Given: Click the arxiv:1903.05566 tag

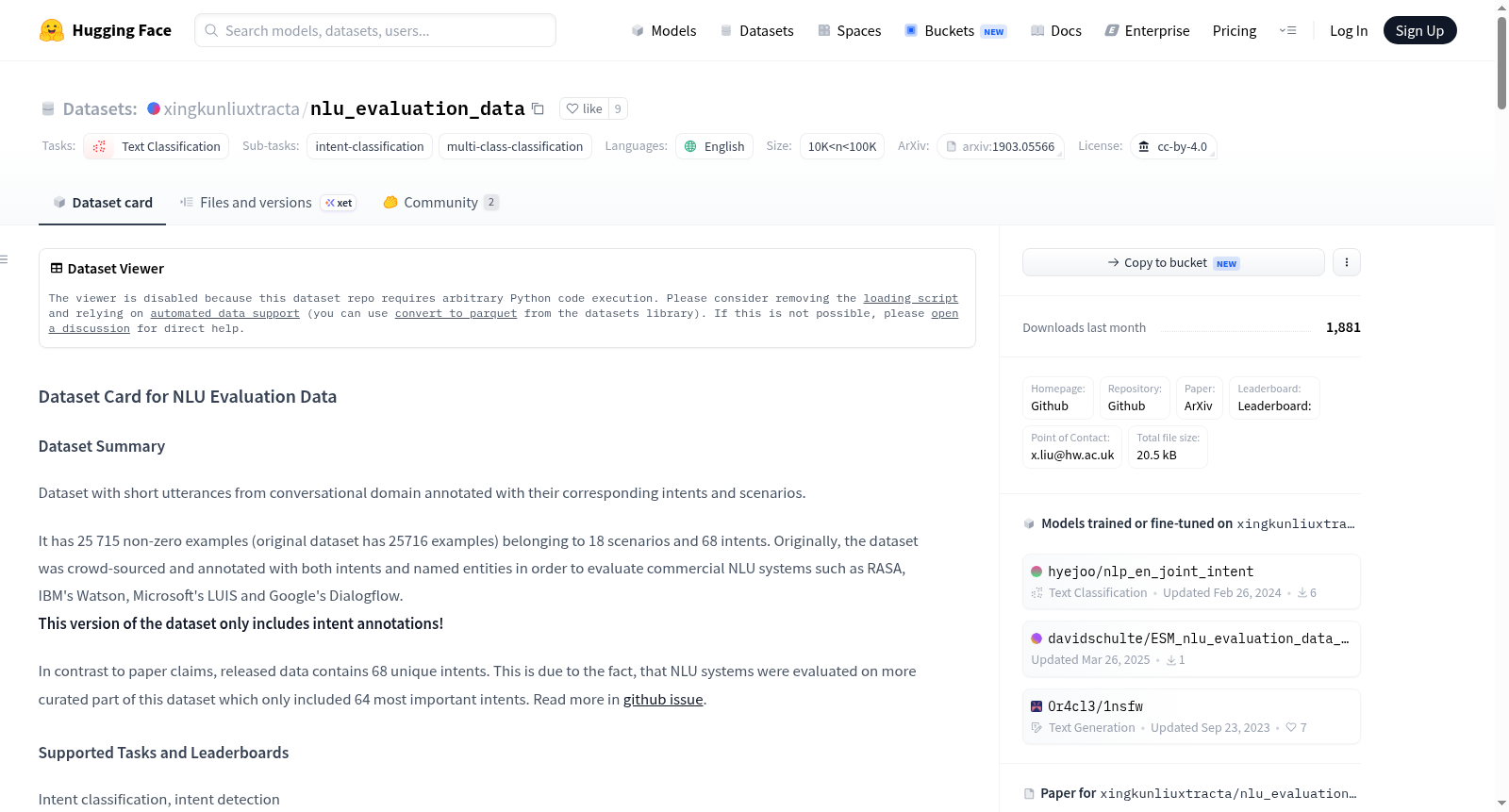Looking at the screenshot, I should [x=1001, y=146].
